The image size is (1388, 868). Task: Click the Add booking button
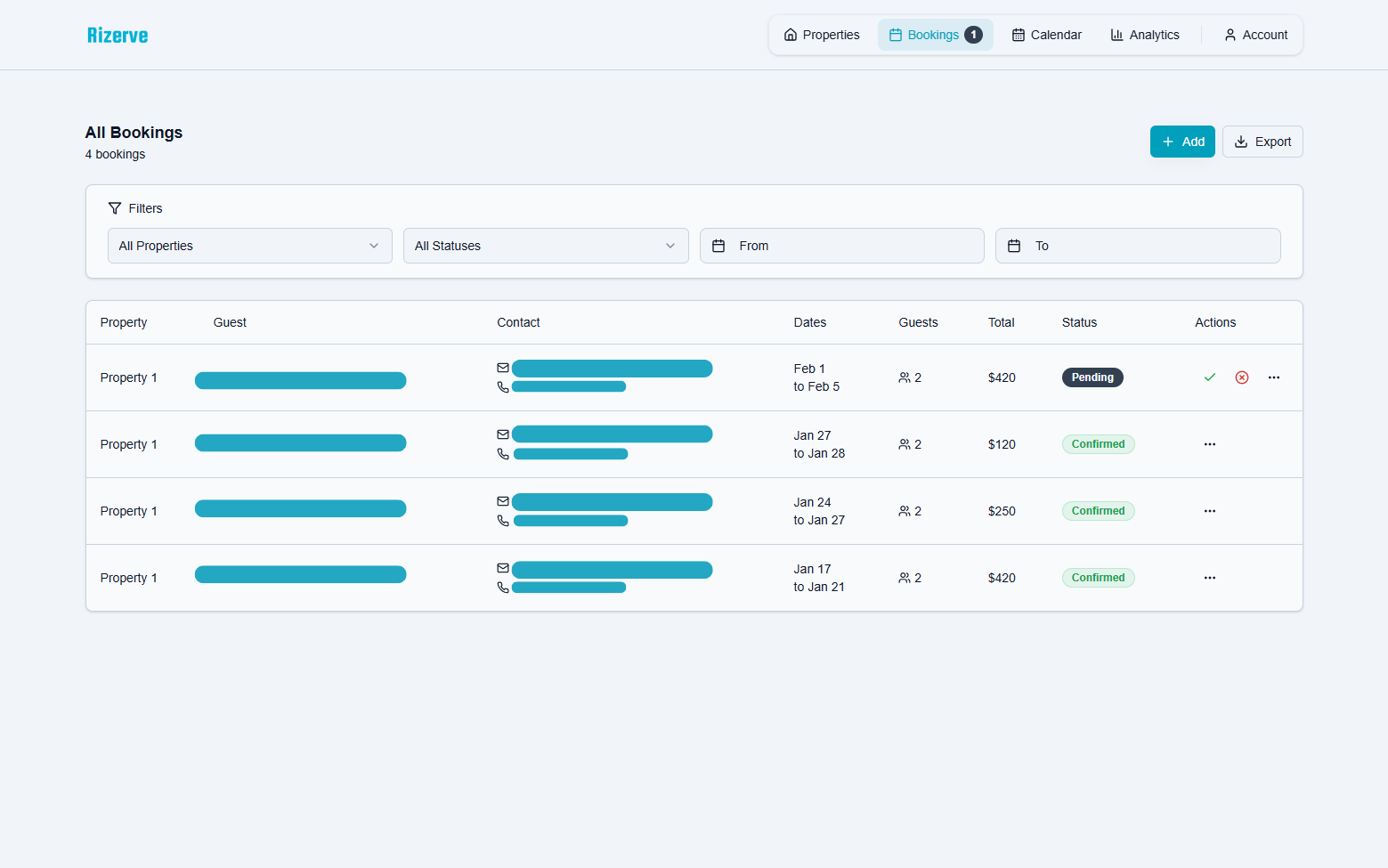click(x=1181, y=141)
